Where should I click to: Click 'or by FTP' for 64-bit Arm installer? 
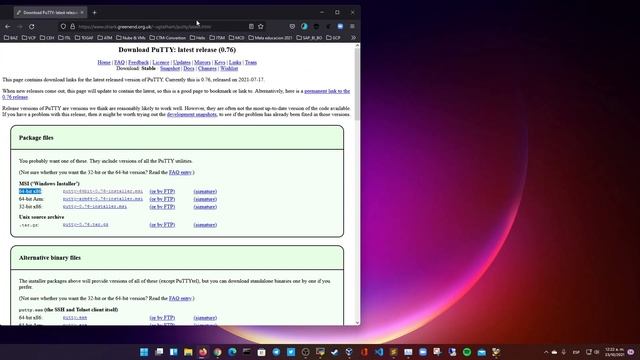coord(162,199)
